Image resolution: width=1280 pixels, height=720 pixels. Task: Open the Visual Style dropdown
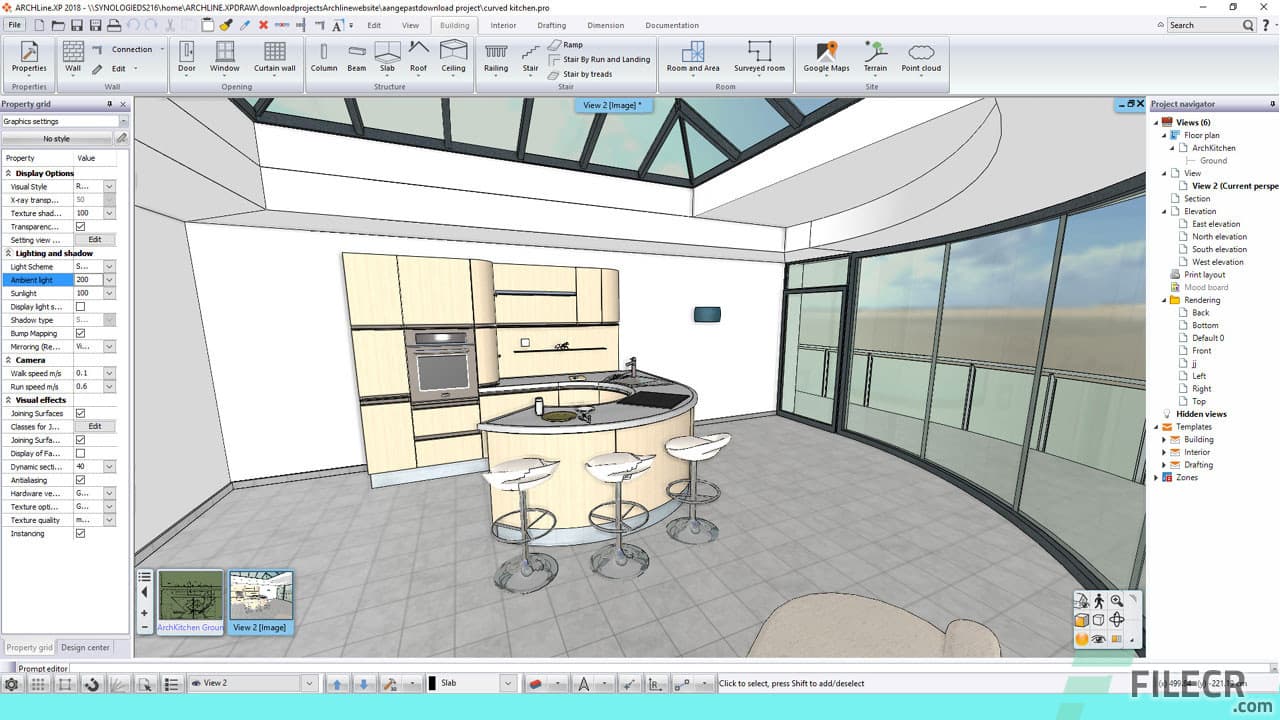107,186
